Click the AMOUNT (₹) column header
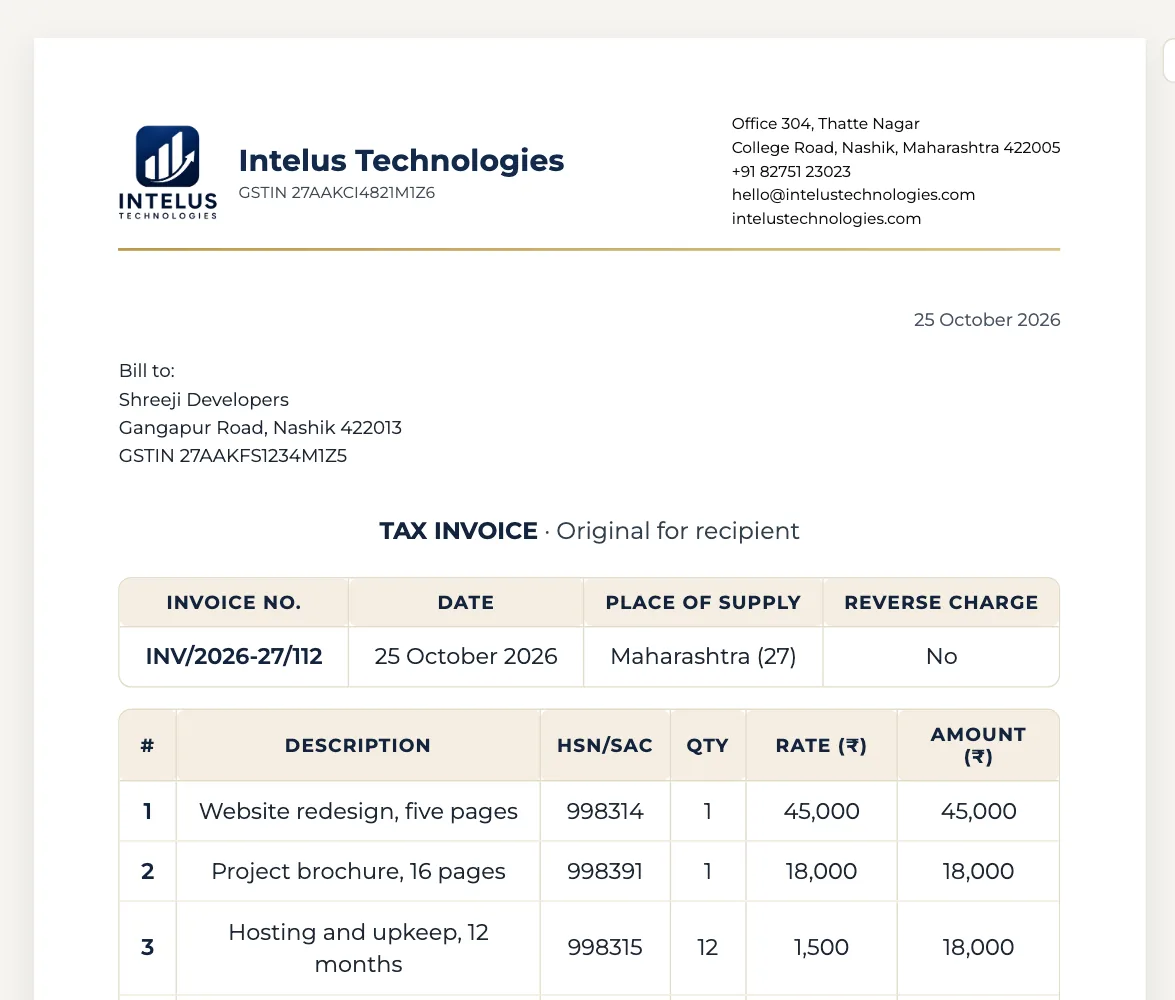1175x1000 pixels. 978,745
